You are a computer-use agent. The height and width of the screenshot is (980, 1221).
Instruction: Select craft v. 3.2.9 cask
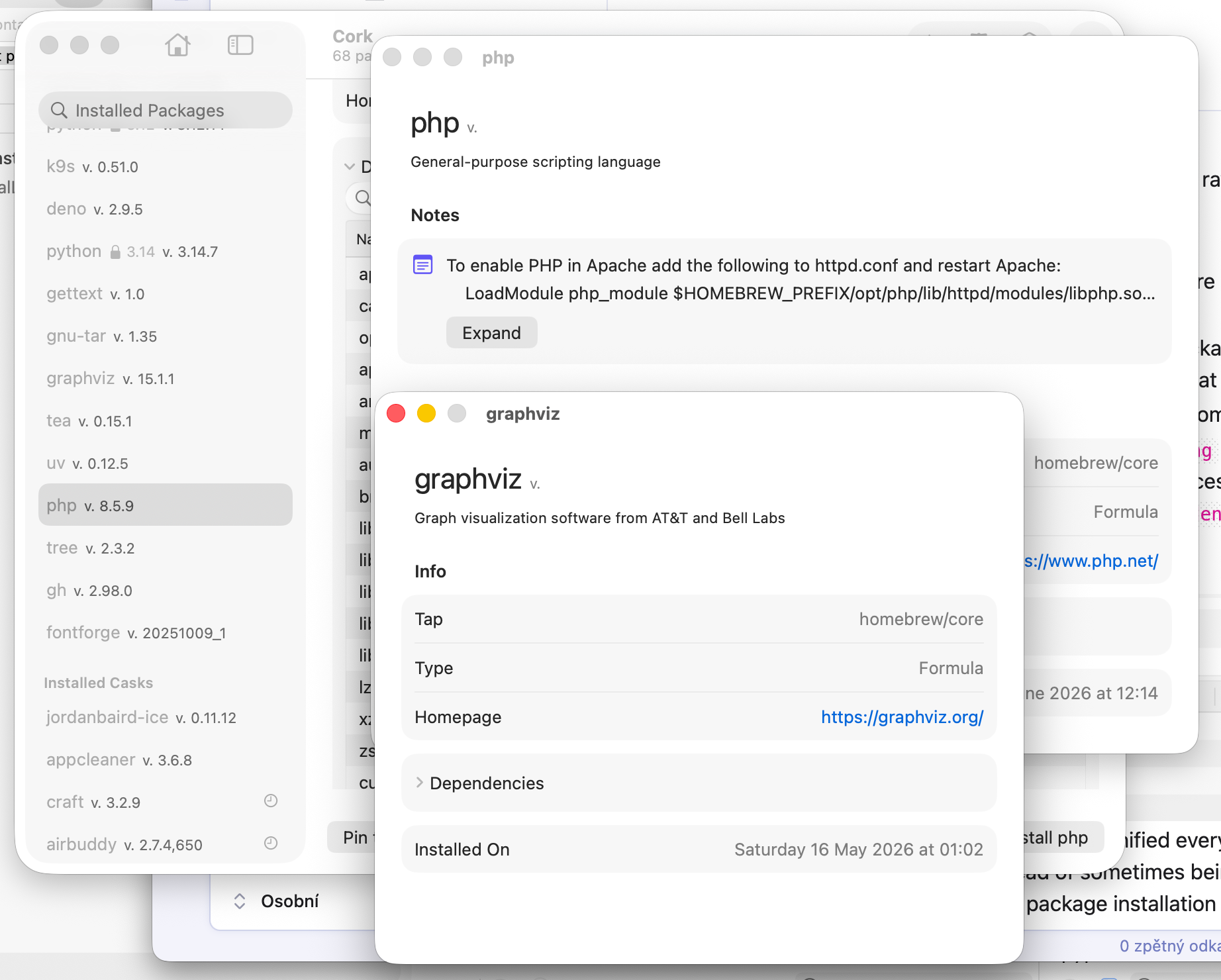[x=166, y=802]
